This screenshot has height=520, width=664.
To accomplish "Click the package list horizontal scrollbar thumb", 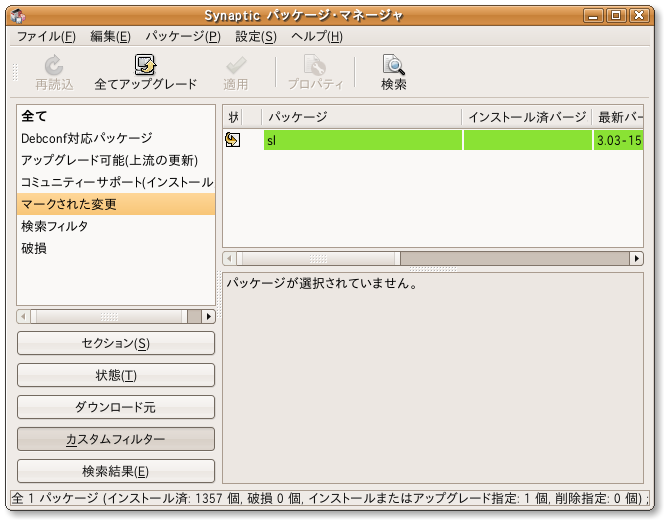I will (318, 258).
